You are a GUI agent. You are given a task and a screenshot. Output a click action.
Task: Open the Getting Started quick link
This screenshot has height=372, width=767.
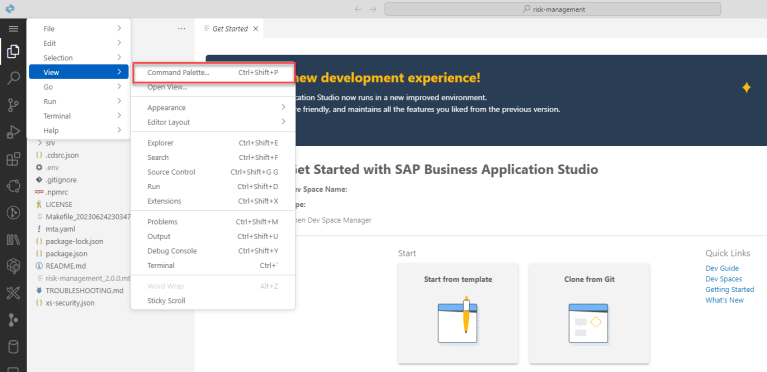(729, 290)
